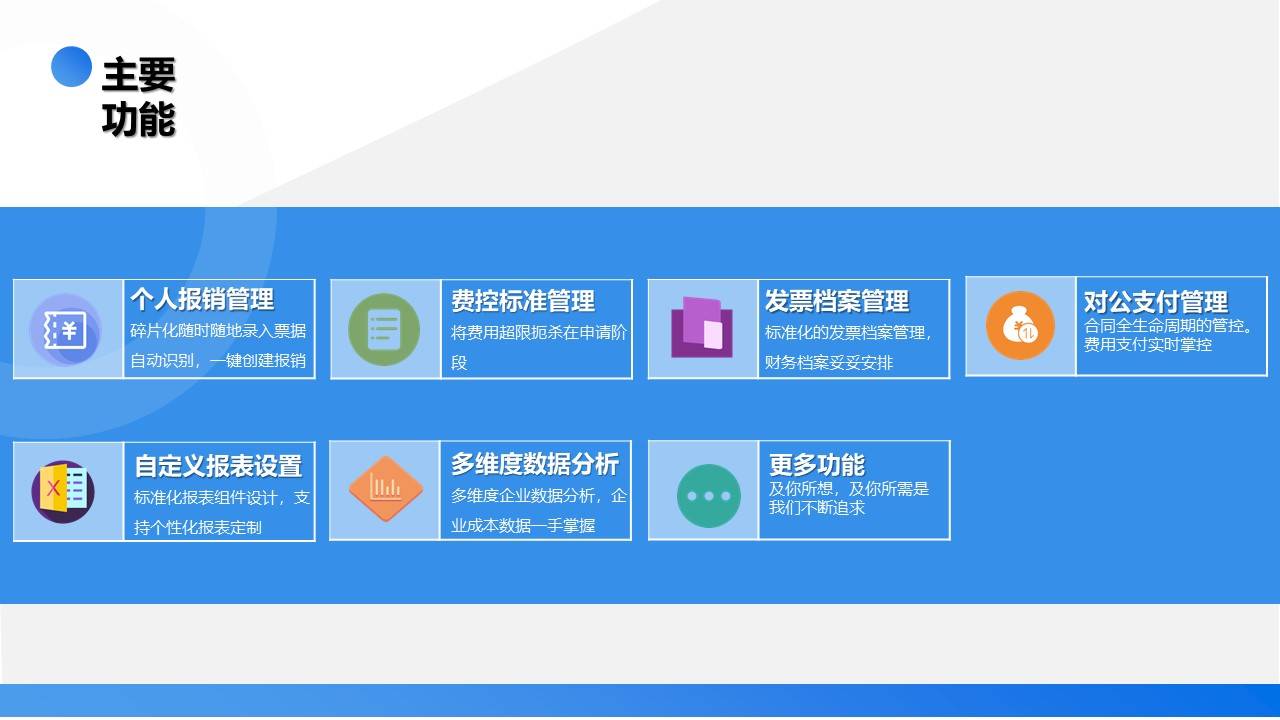Click text 财务档案妥妥安排

point(829,363)
